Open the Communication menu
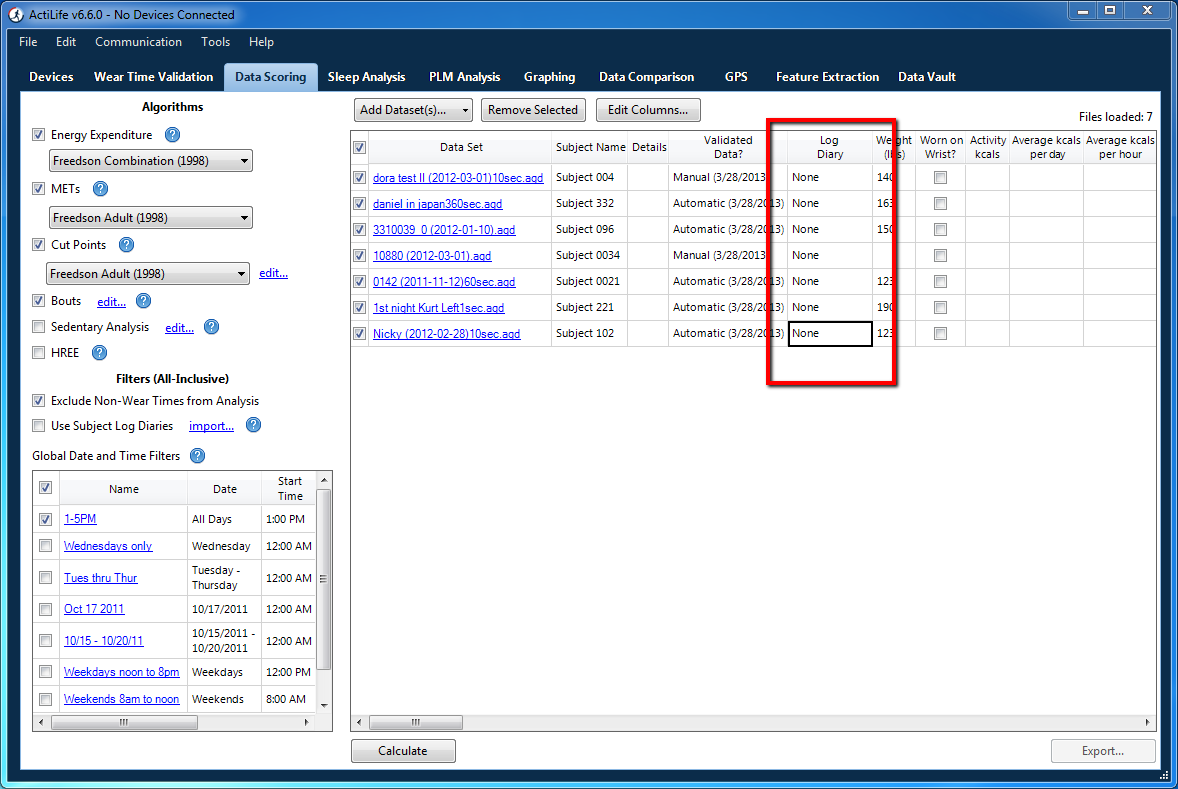 138,42
